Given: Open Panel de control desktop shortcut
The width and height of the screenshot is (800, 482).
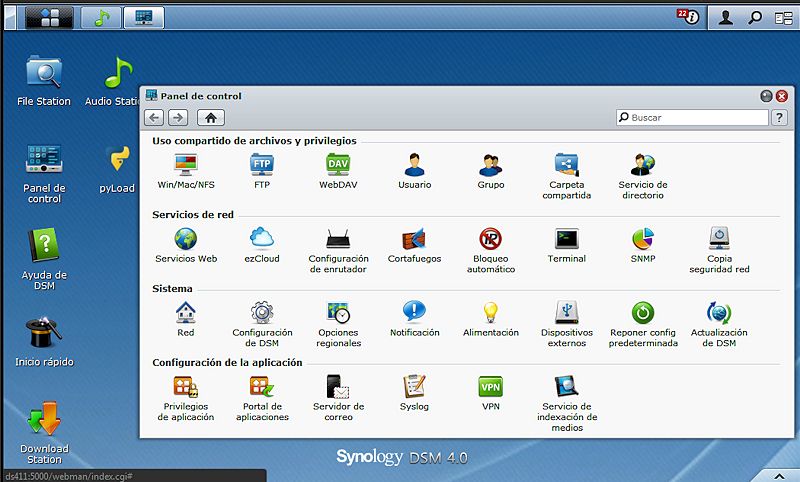Looking at the screenshot, I should tap(44, 173).
